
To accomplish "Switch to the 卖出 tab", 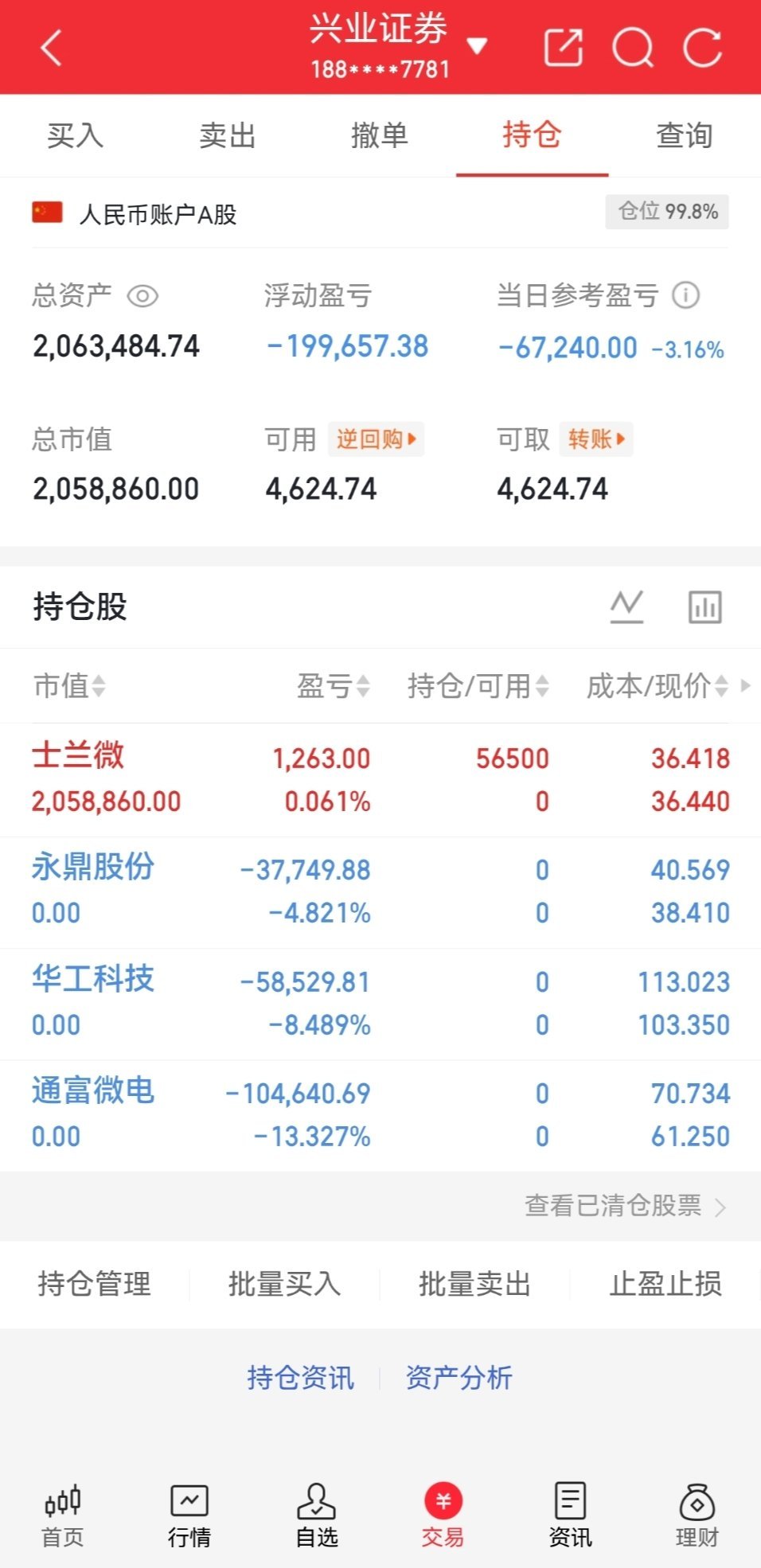I will coord(228,135).
